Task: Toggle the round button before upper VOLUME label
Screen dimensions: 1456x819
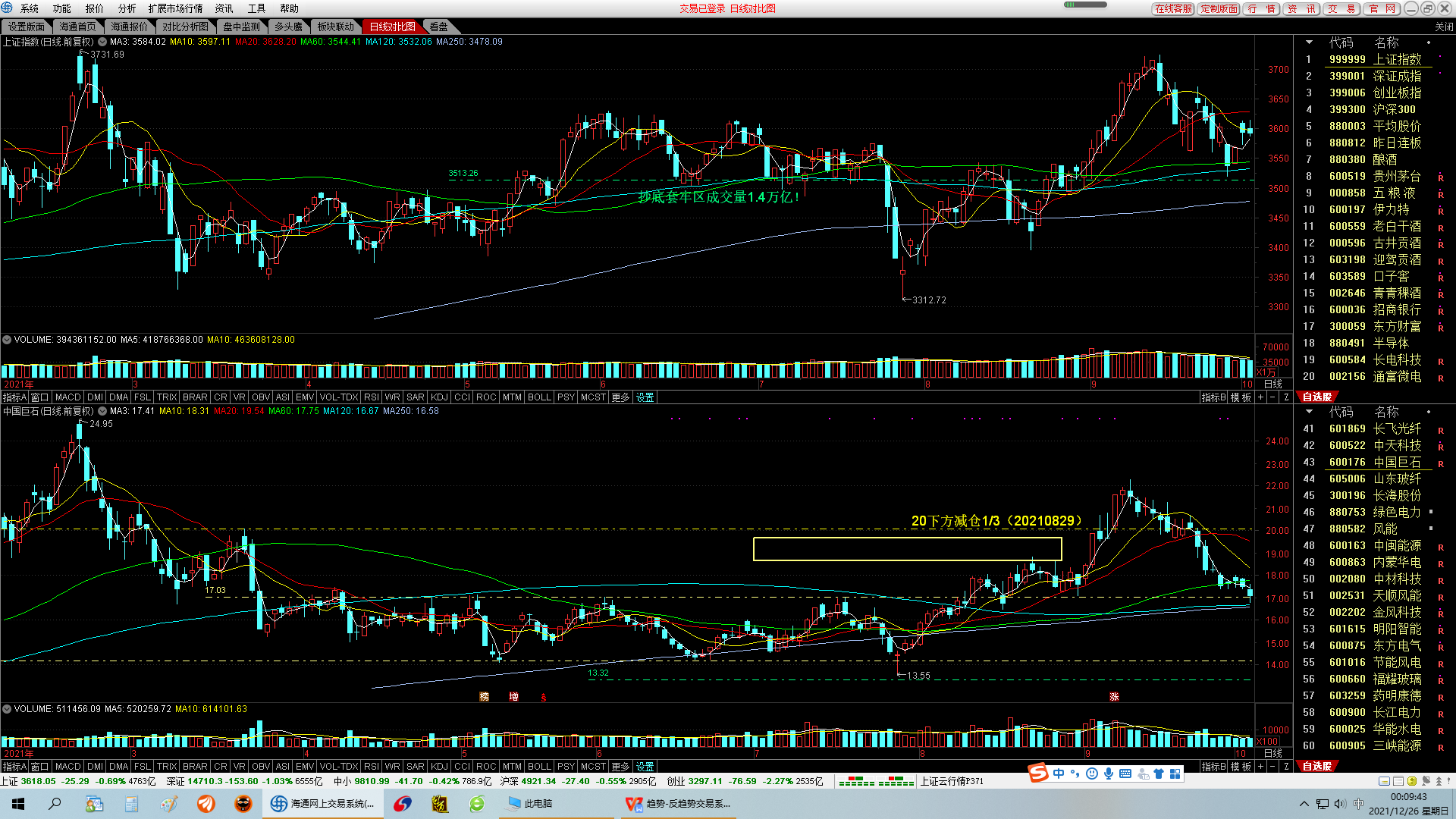Action: tap(7, 340)
